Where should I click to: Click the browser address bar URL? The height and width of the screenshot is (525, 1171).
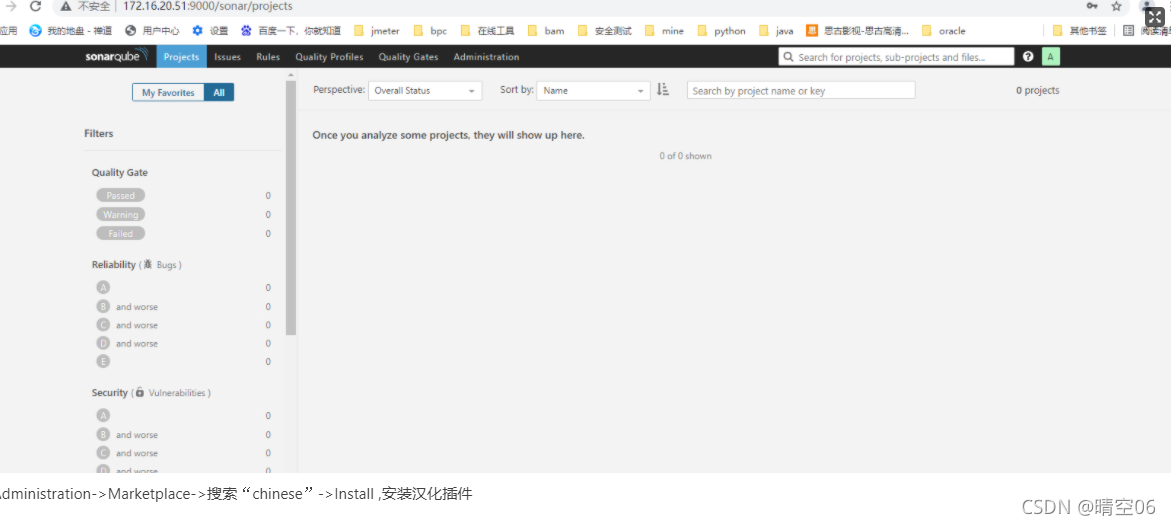(208, 6)
